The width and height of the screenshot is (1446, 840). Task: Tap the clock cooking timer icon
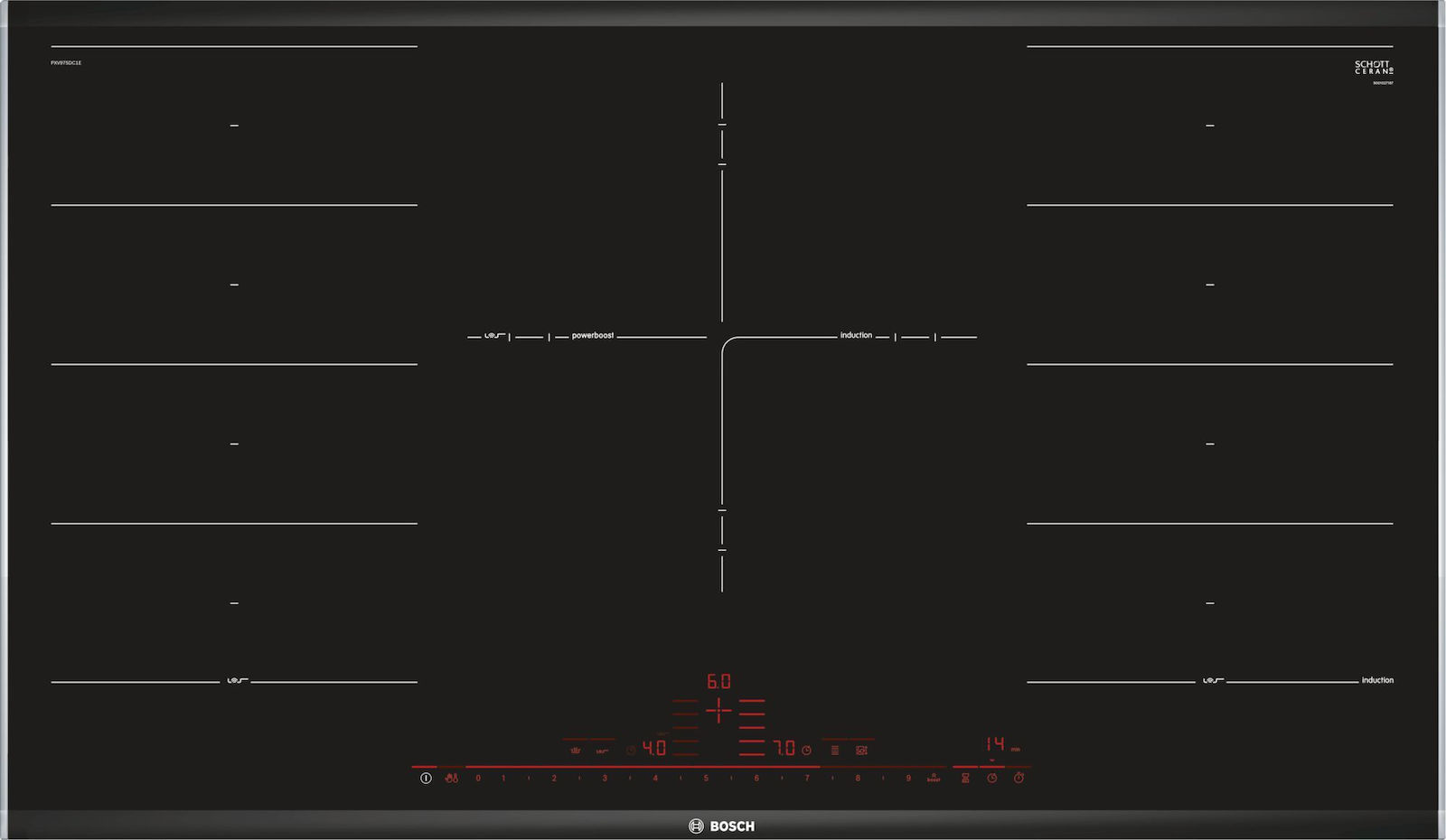991,778
